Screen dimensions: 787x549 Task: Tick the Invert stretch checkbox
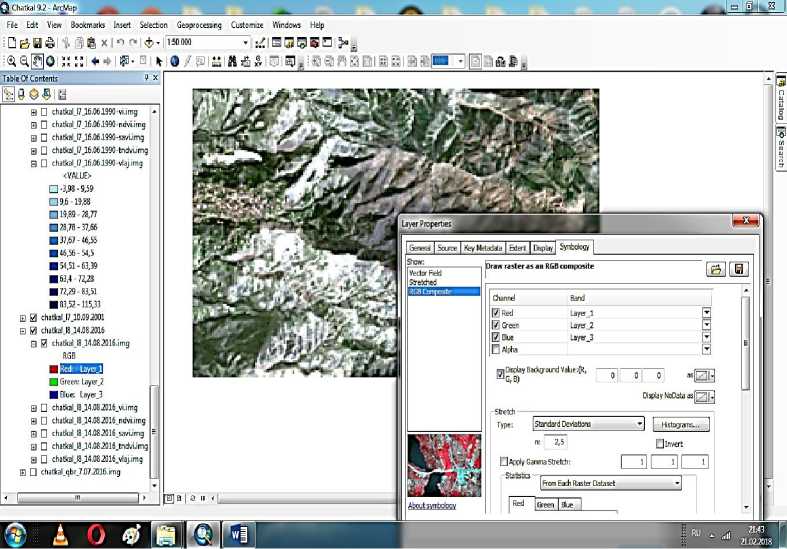pyautogui.click(x=660, y=443)
